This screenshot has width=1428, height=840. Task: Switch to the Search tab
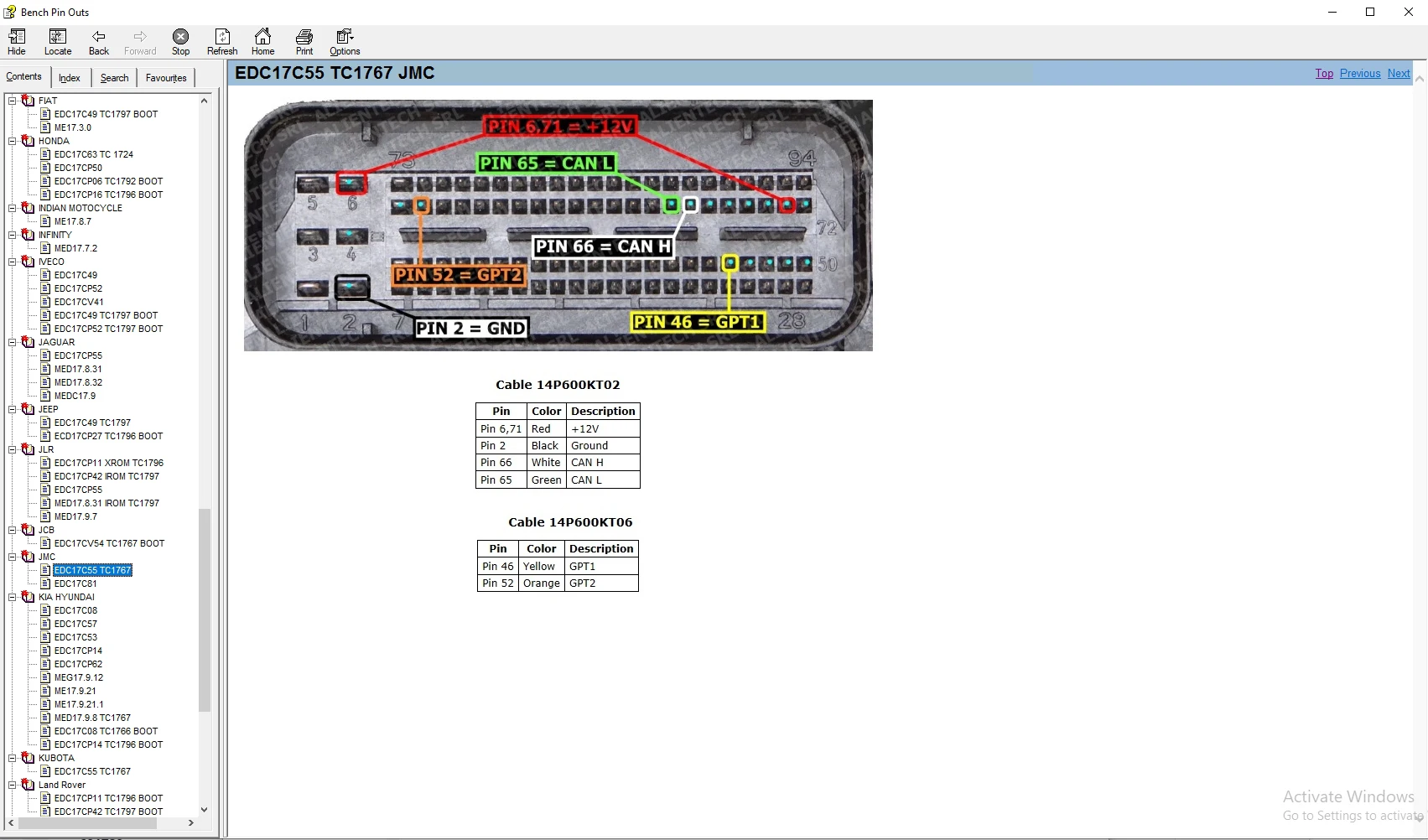point(113,77)
